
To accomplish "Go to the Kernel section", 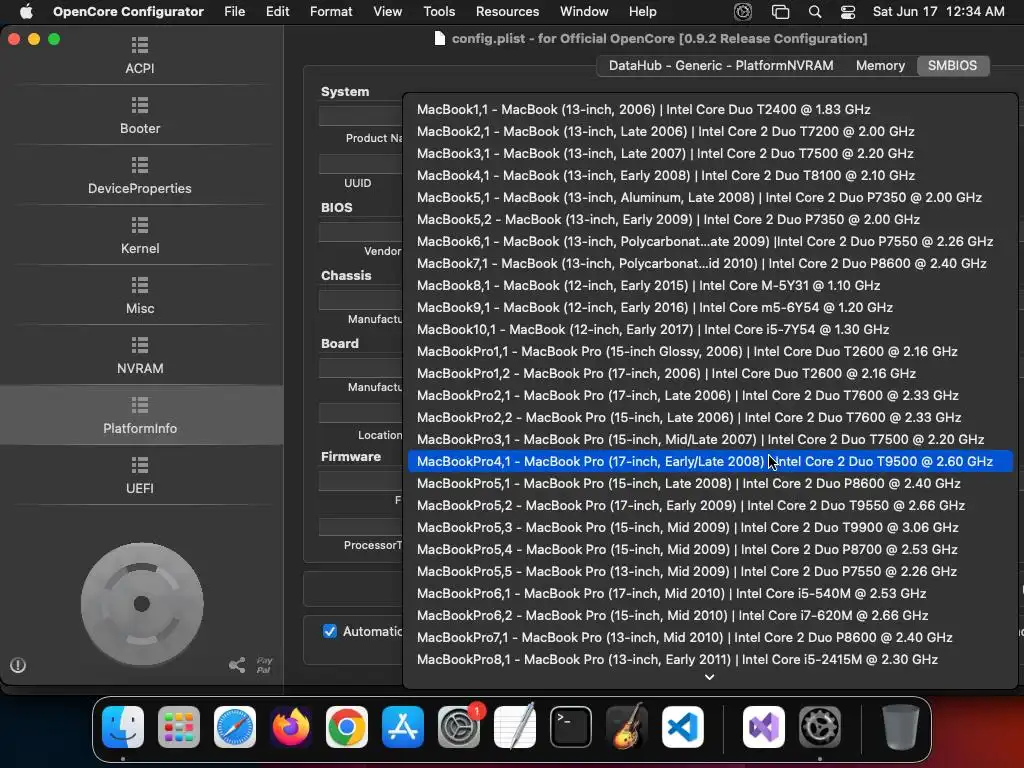I will point(140,236).
